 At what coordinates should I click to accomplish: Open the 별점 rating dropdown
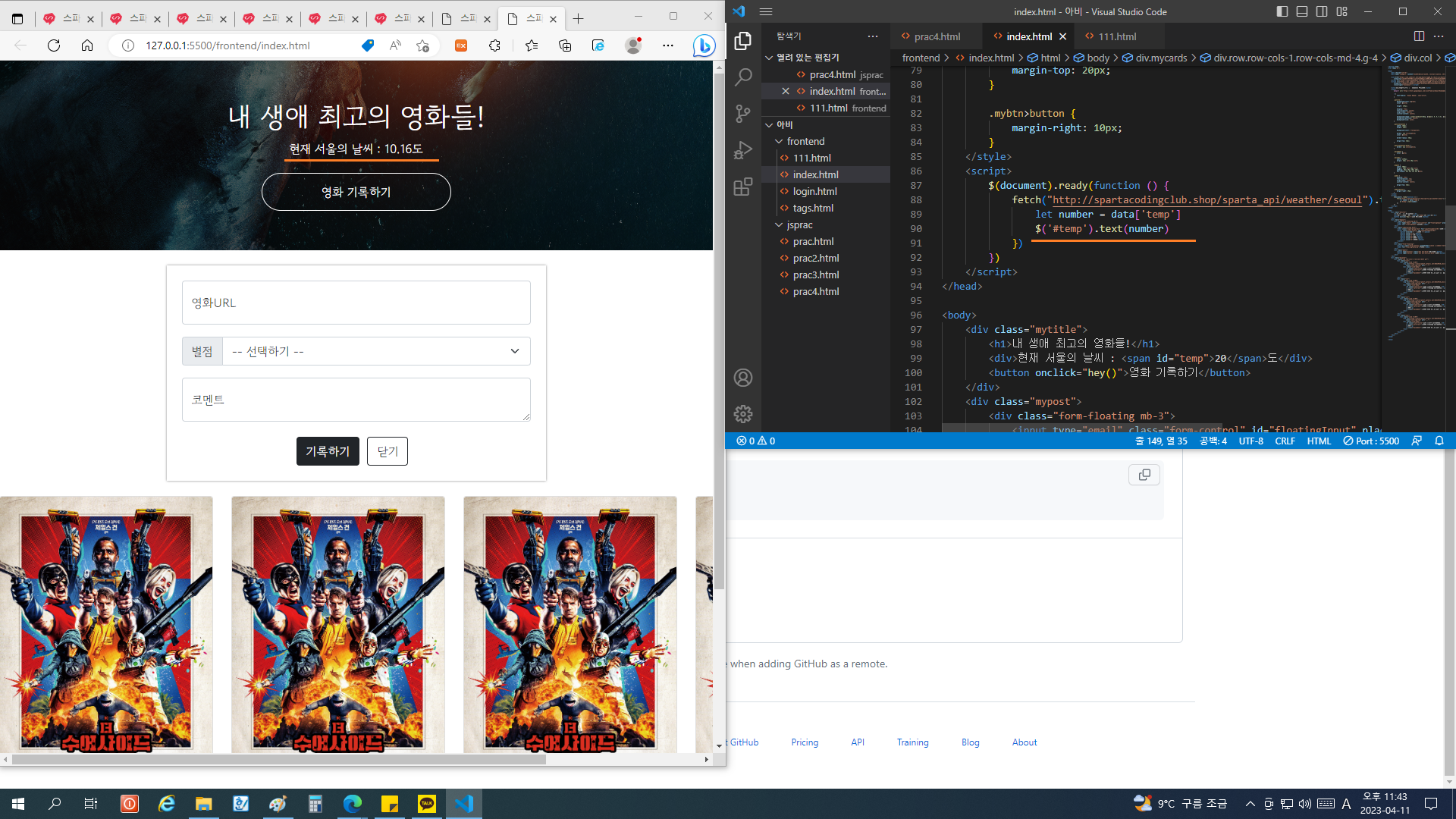376,351
